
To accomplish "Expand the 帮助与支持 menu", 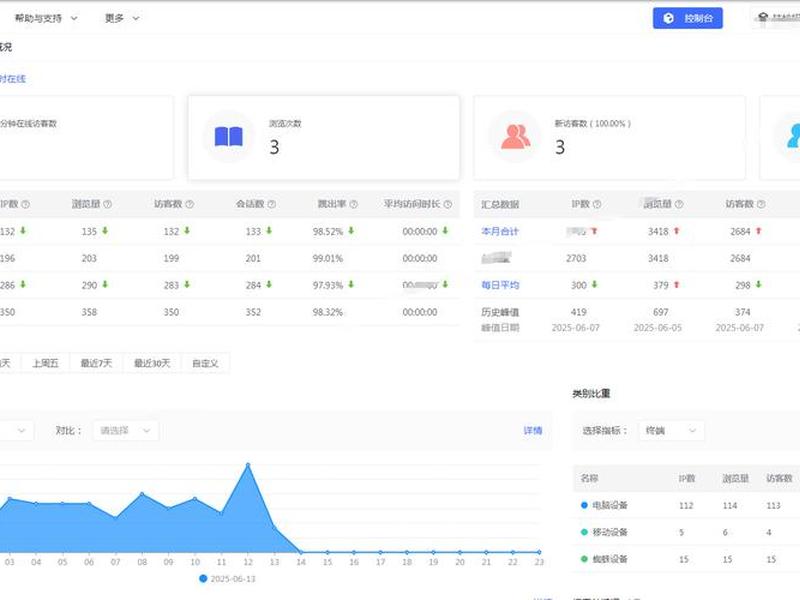I will pos(46,18).
